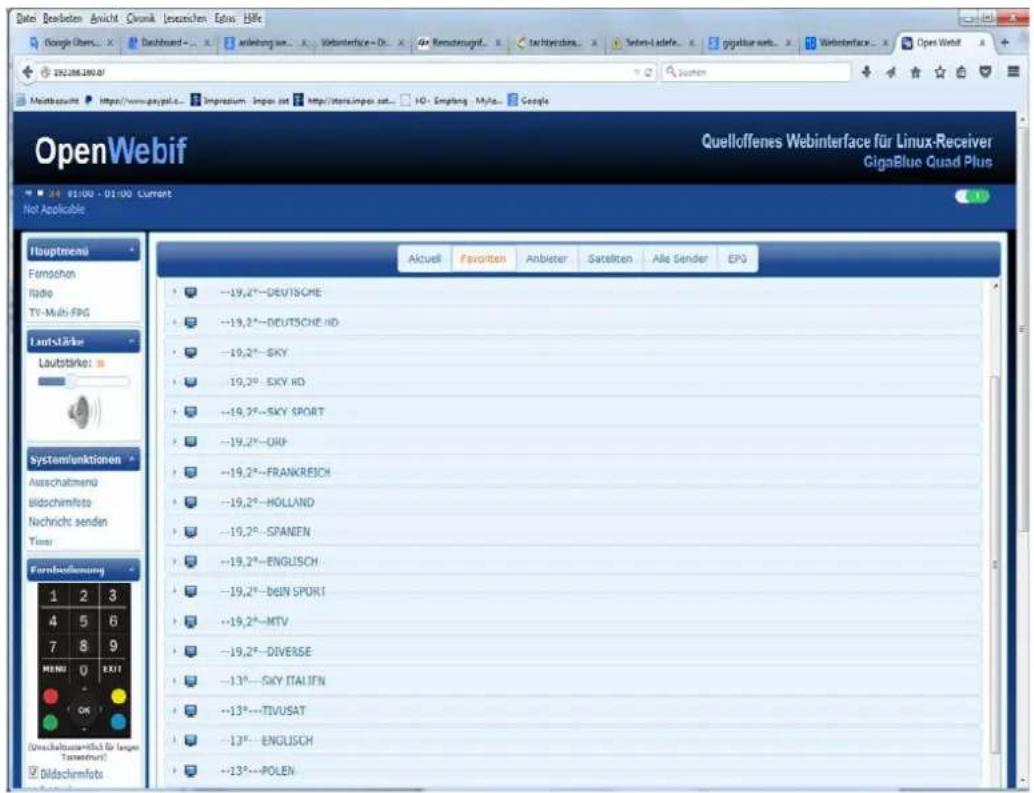The height and width of the screenshot is (793, 1034).
Task: Switch to the EPG tab
Action: pyautogui.click(x=737, y=259)
